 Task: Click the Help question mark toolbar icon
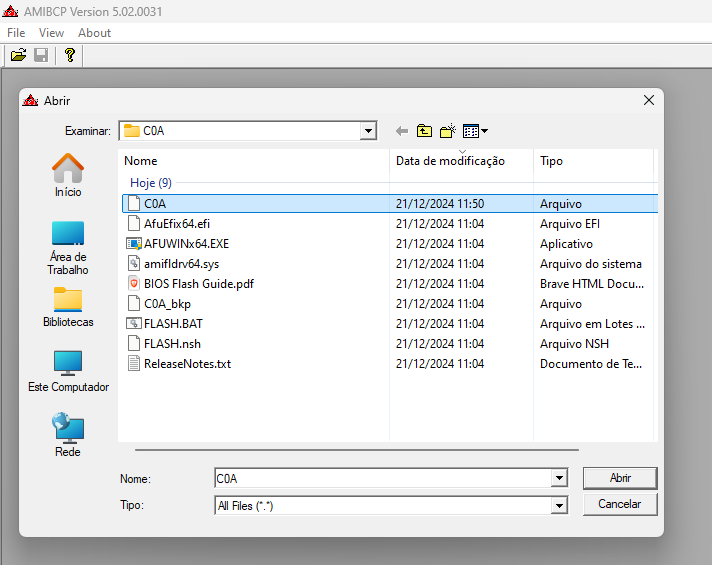point(69,55)
